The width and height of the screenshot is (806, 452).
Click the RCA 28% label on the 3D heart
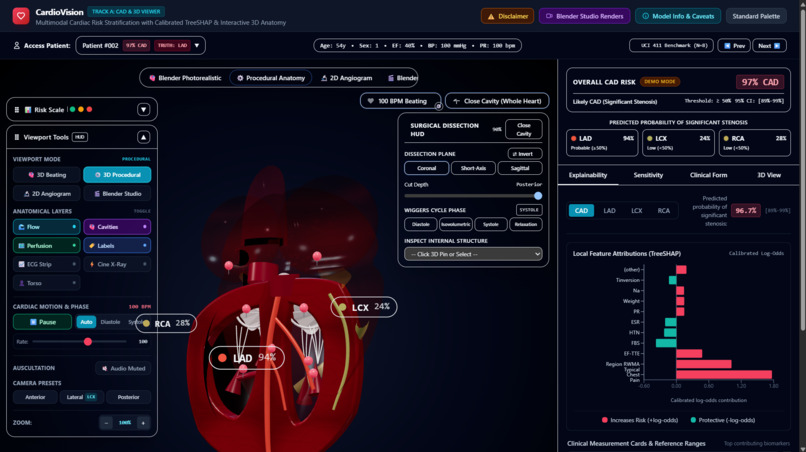[x=167, y=323]
